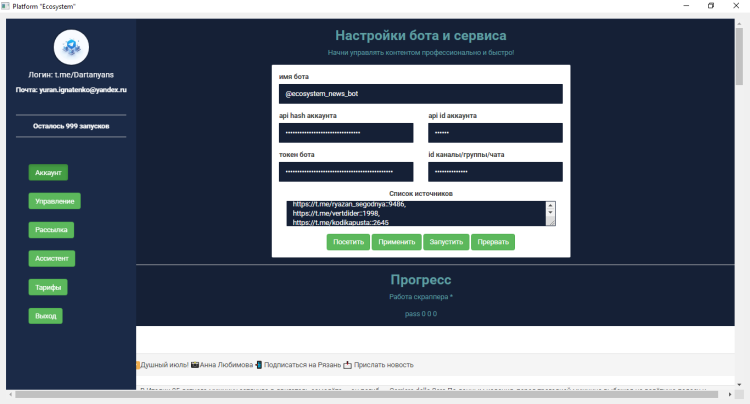Image resolution: width=750 pixels, height=404 pixels.
Task: Open the Управление section
Action: pos(55,201)
